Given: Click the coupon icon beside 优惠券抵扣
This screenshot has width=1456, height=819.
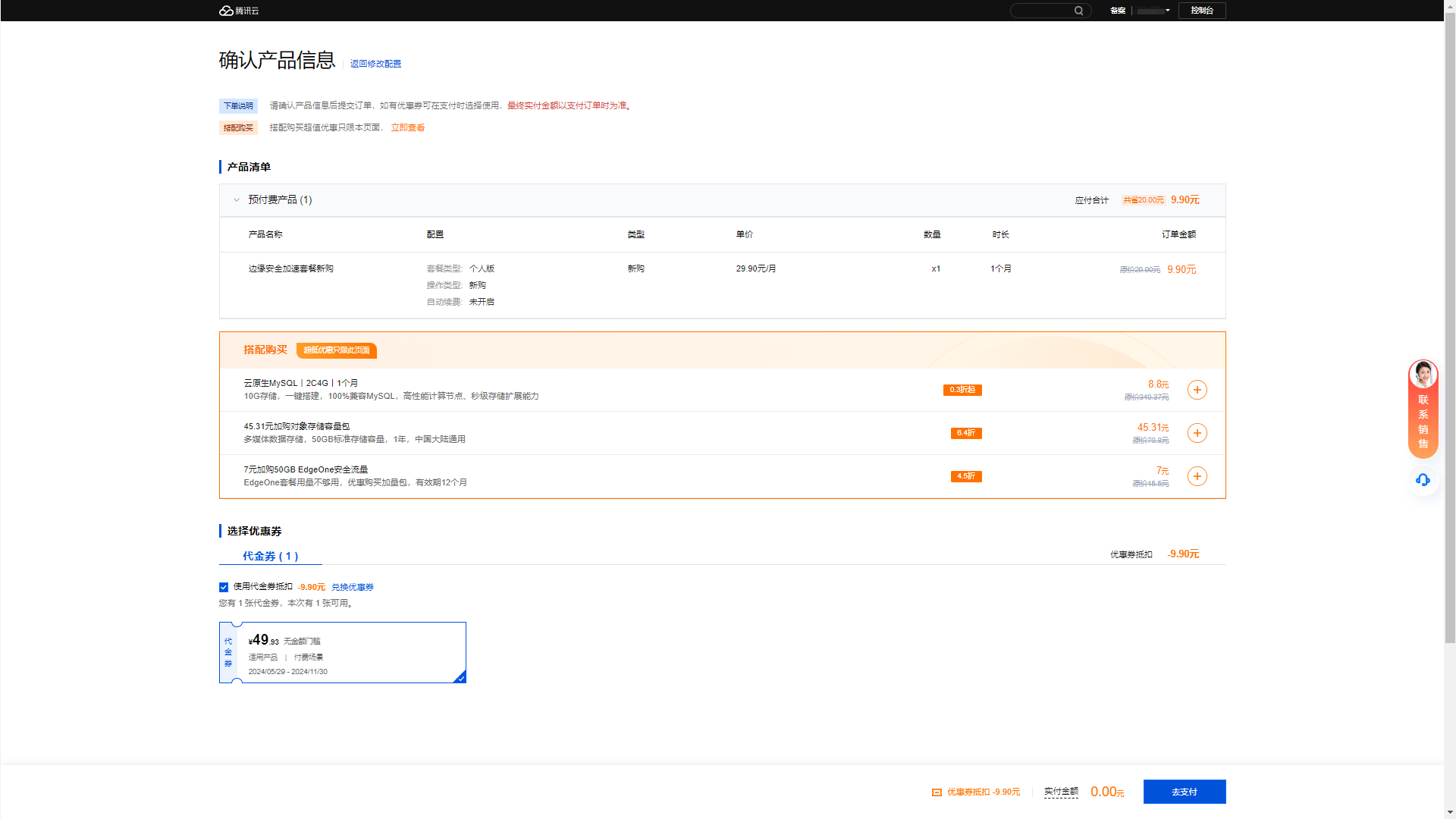Looking at the screenshot, I should pyautogui.click(x=937, y=792).
